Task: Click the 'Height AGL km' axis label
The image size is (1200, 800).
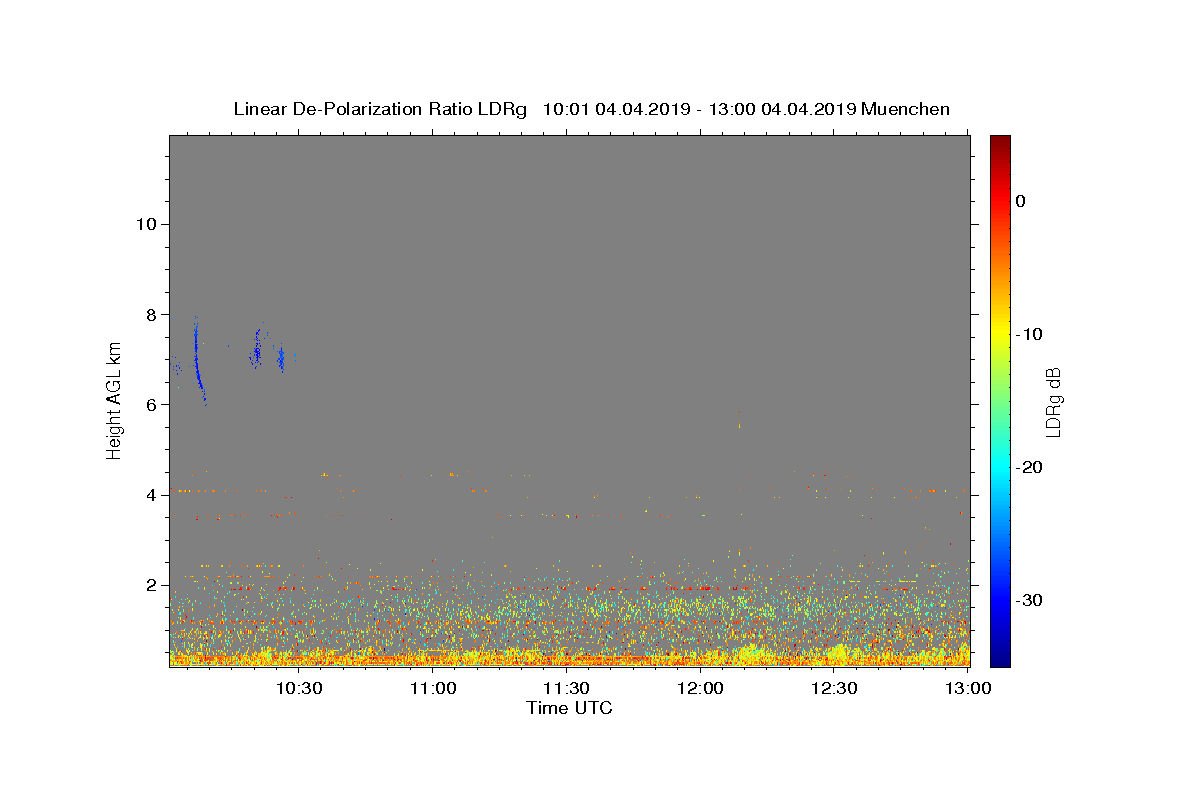Action: [x=114, y=401]
